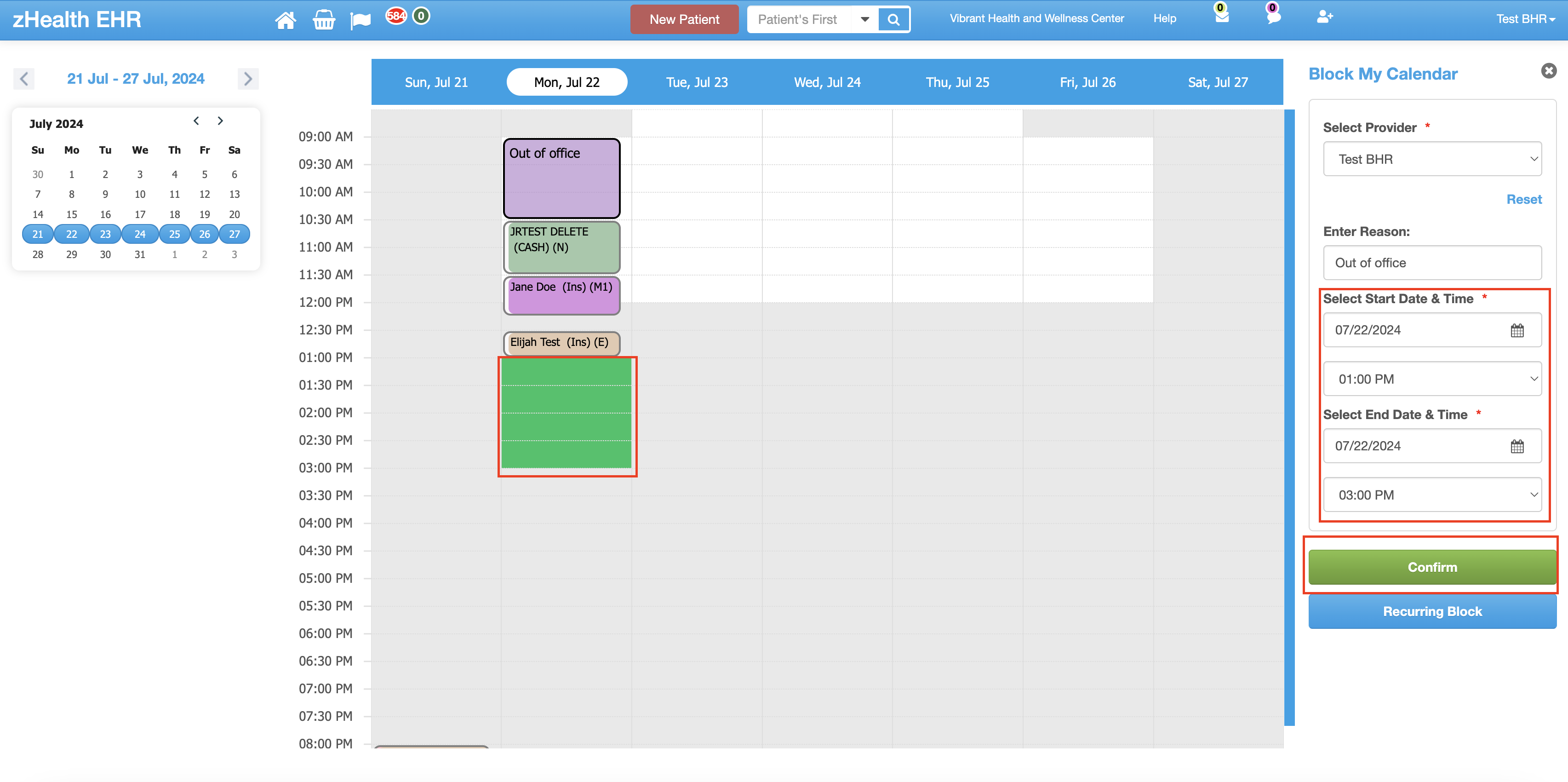Click the start date 07/22/2024 field

1432,330
